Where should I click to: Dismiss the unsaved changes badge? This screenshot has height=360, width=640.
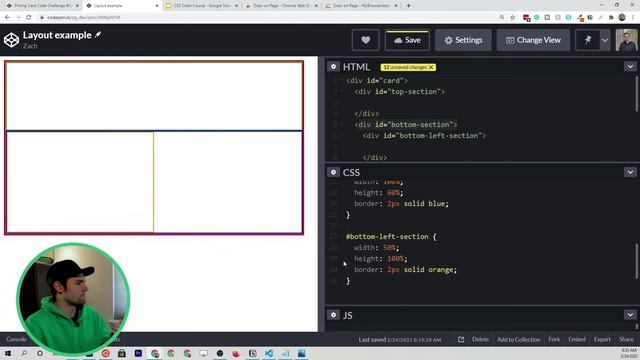click(x=431, y=67)
